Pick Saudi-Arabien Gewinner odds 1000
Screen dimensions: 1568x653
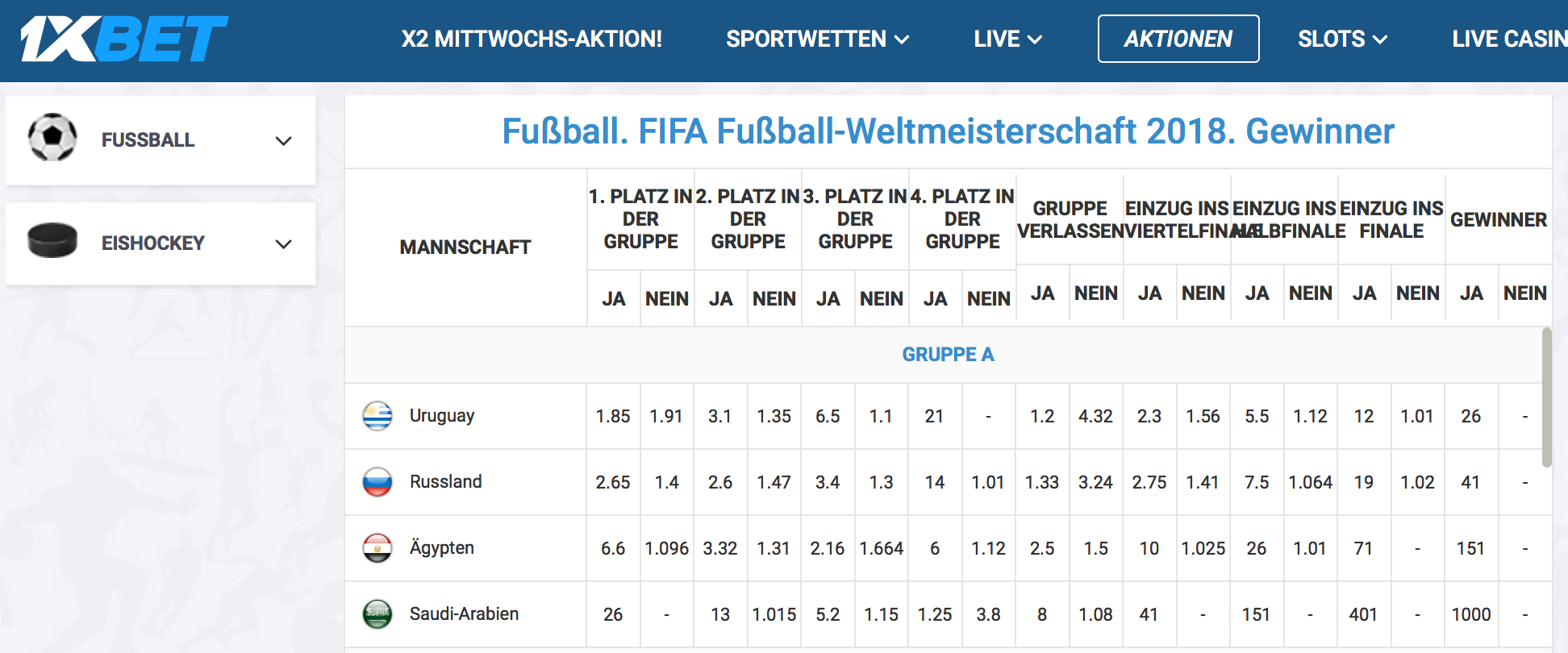tap(1470, 614)
